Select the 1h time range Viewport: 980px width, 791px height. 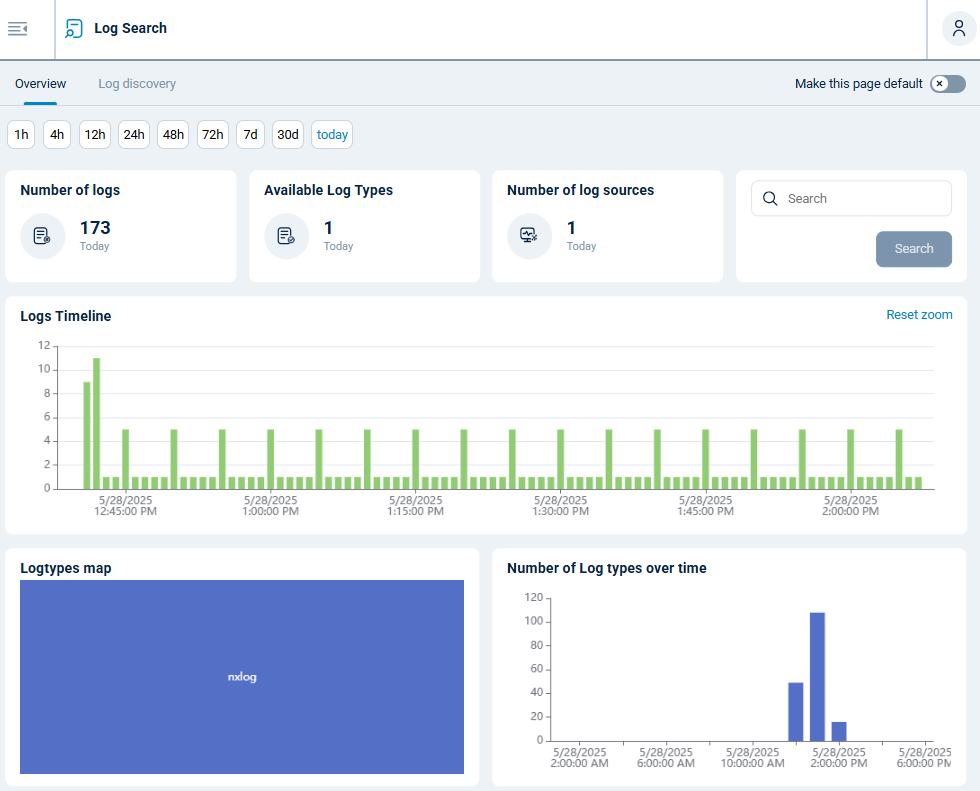(x=21, y=134)
